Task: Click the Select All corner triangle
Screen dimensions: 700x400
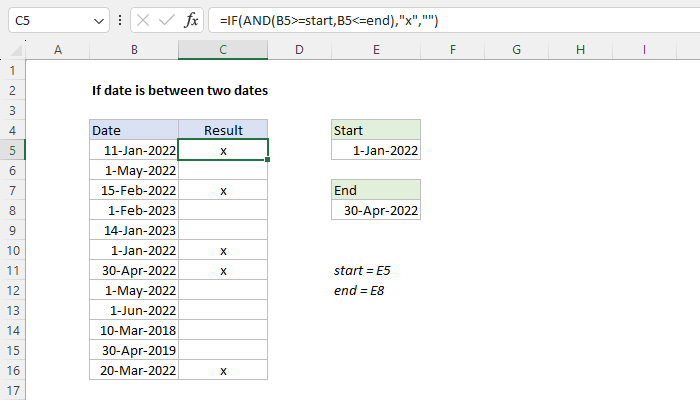Action: [12, 49]
